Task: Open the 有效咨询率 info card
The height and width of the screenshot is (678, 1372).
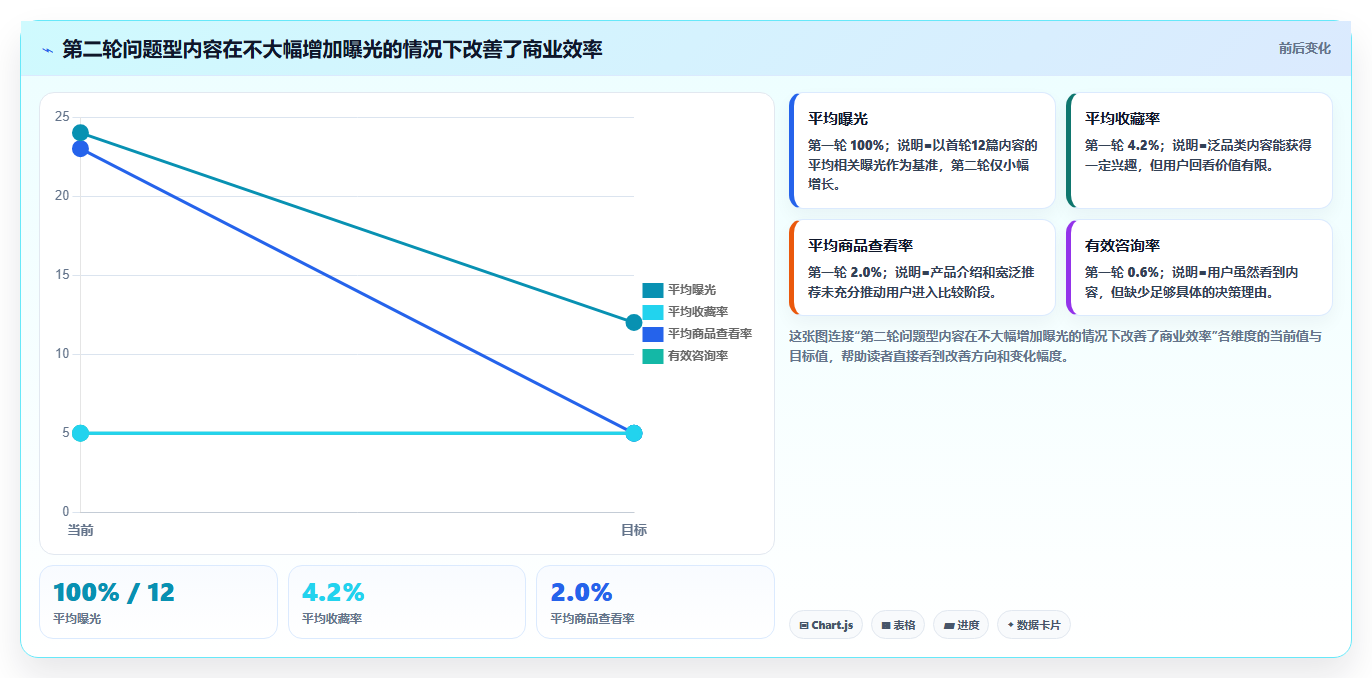Action: (1199, 268)
